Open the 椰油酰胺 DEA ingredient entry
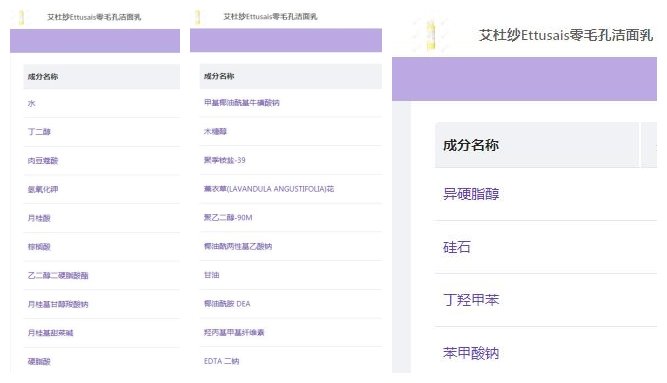The width and height of the screenshot is (667, 383). 227,304
